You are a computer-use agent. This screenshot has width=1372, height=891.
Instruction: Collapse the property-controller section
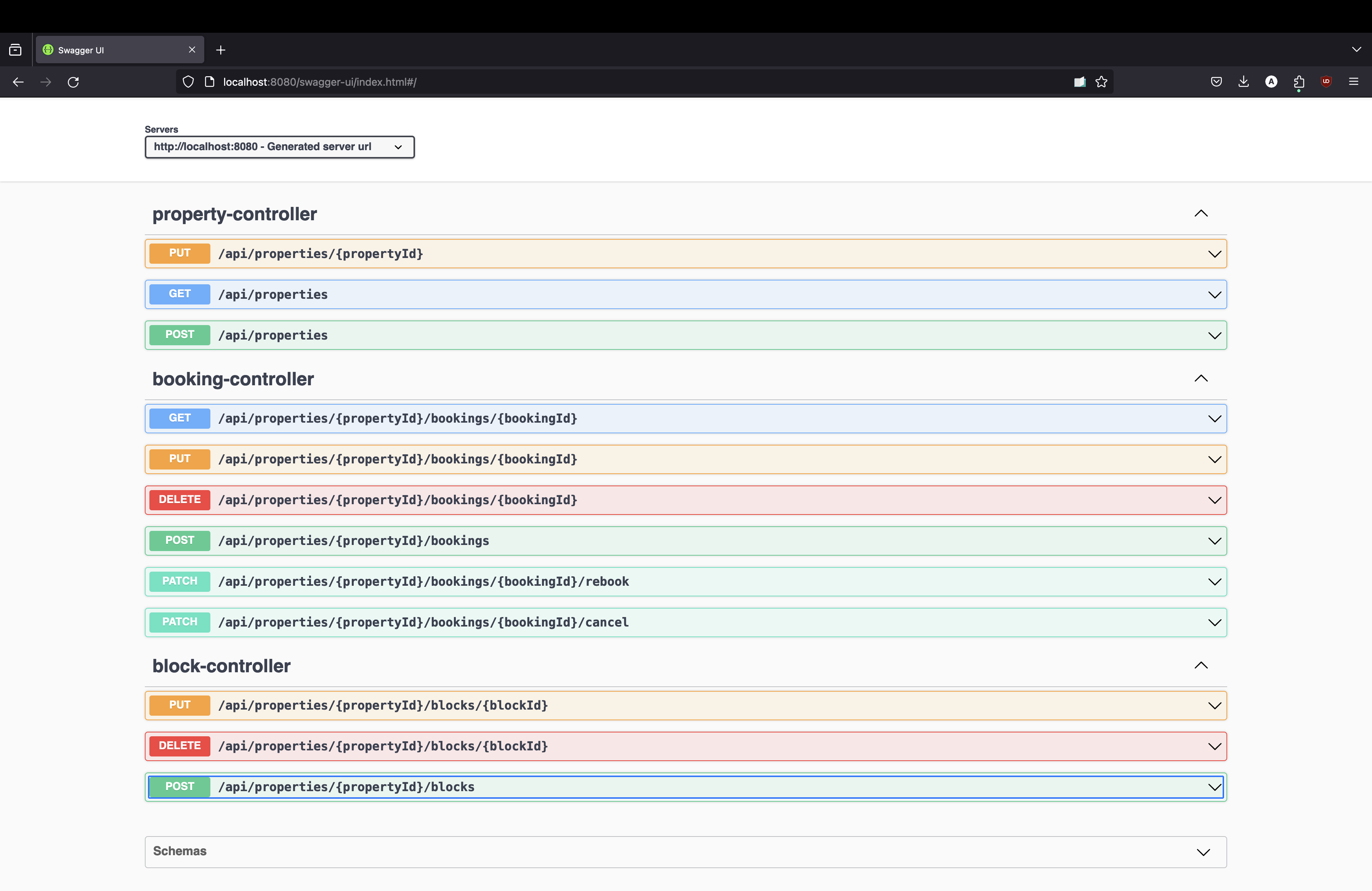click(x=1201, y=214)
